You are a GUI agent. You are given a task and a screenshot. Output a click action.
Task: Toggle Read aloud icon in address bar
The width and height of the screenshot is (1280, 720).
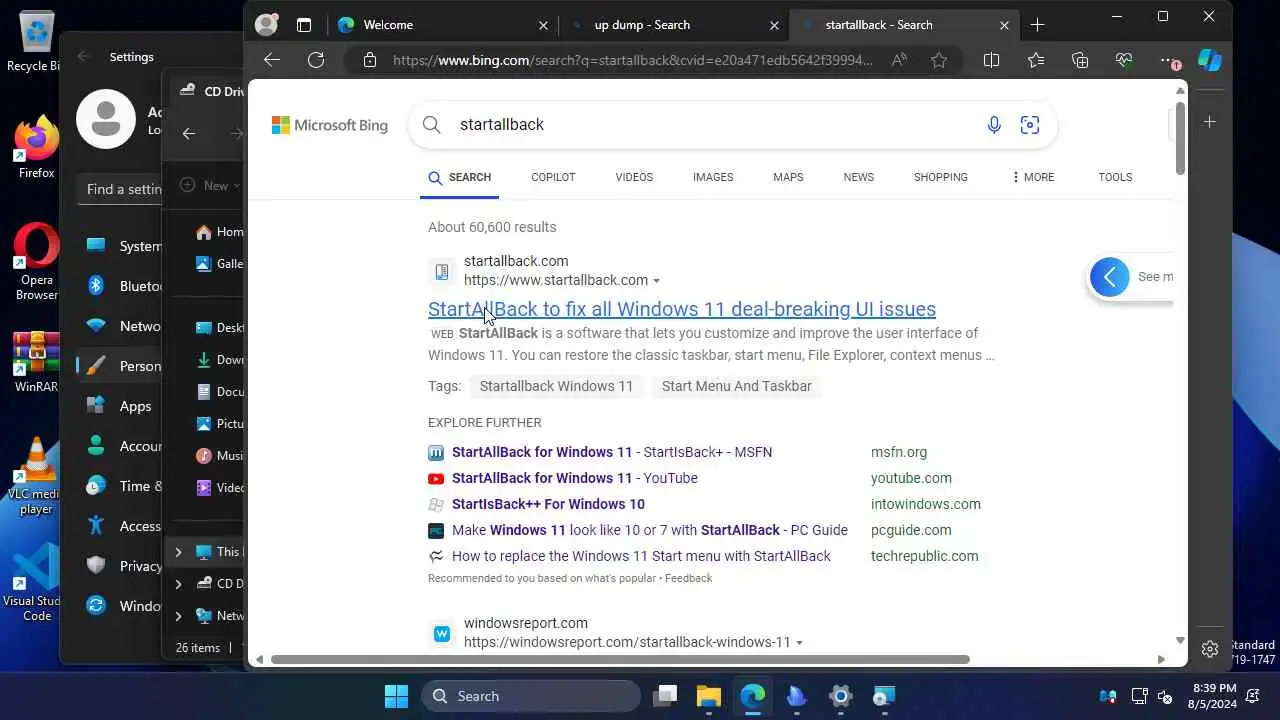[x=899, y=60]
